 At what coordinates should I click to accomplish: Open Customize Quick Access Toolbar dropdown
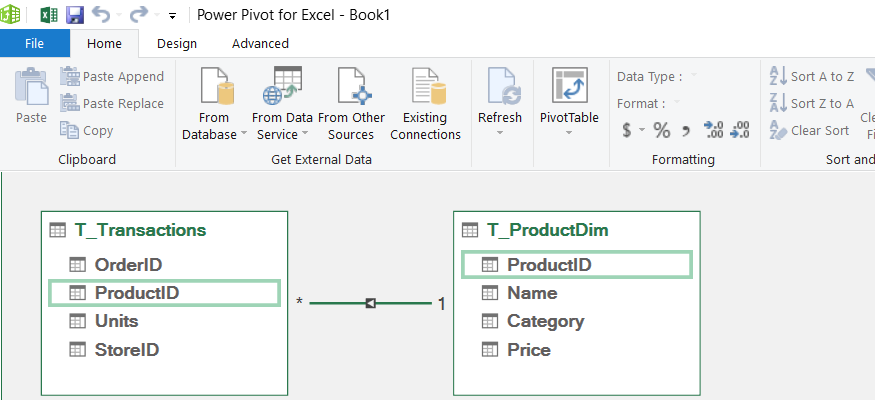pyautogui.click(x=172, y=16)
